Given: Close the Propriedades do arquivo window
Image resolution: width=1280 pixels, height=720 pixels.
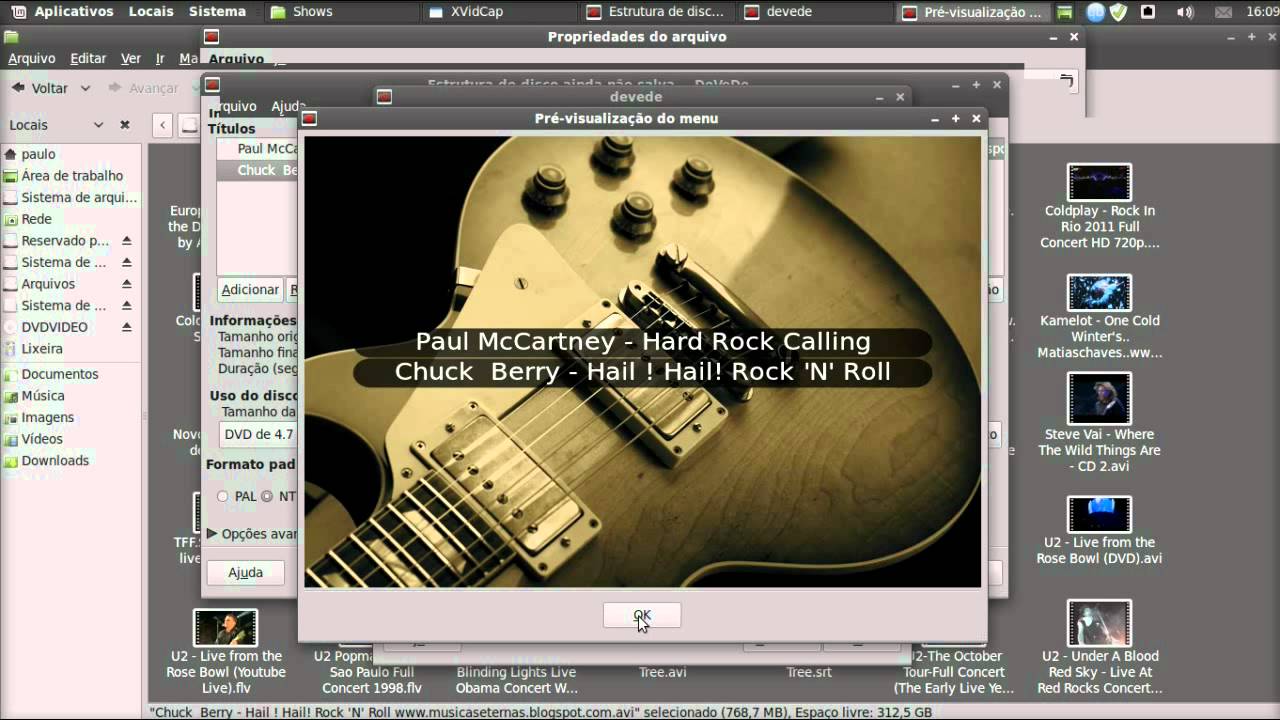Looking at the screenshot, I should (1075, 37).
